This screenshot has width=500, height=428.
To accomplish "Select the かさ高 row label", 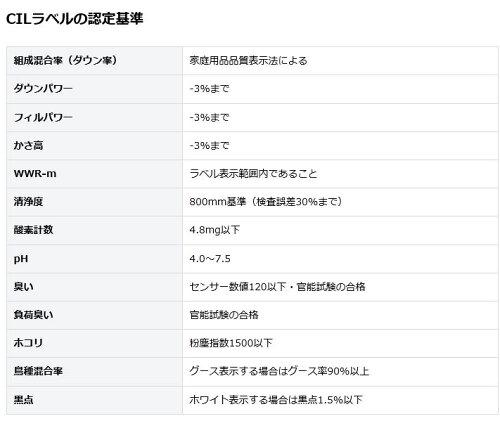I will click(x=28, y=145).
